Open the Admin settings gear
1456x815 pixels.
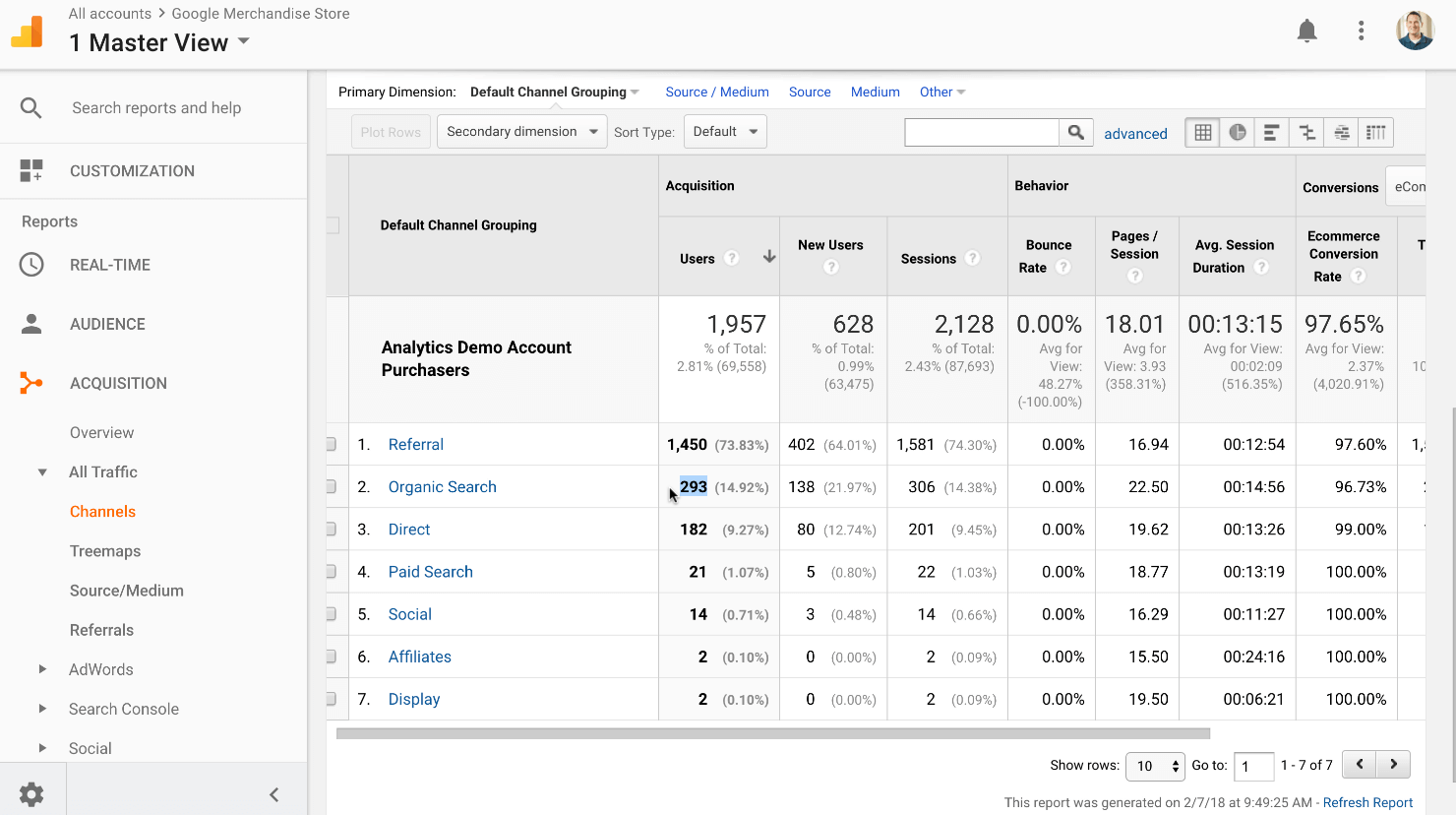coord(31,793)
